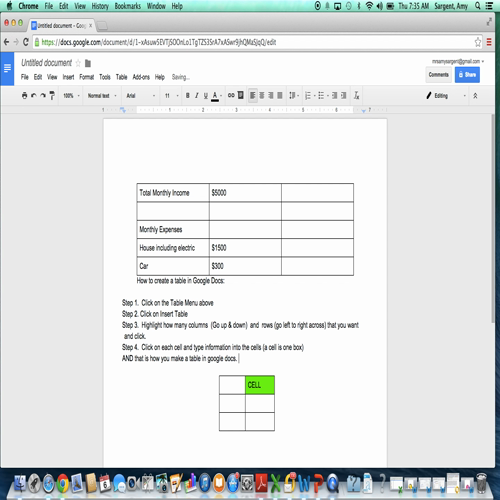This screenshot has height=500, width=500.
Task: Select center align
Action: pos(262,96)
